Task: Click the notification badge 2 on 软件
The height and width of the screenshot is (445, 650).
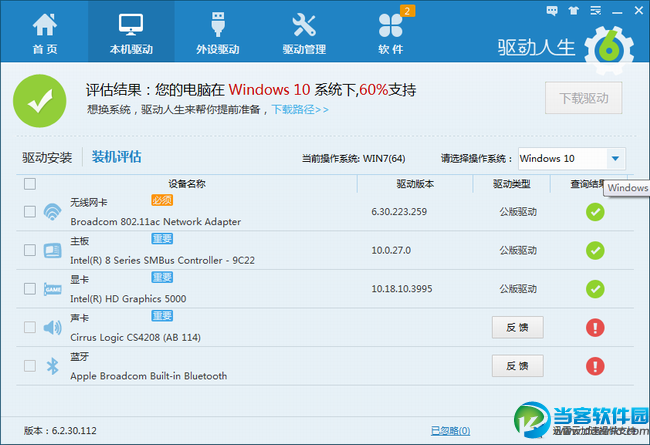Action: pyautogui.click(x=407, y=11)
